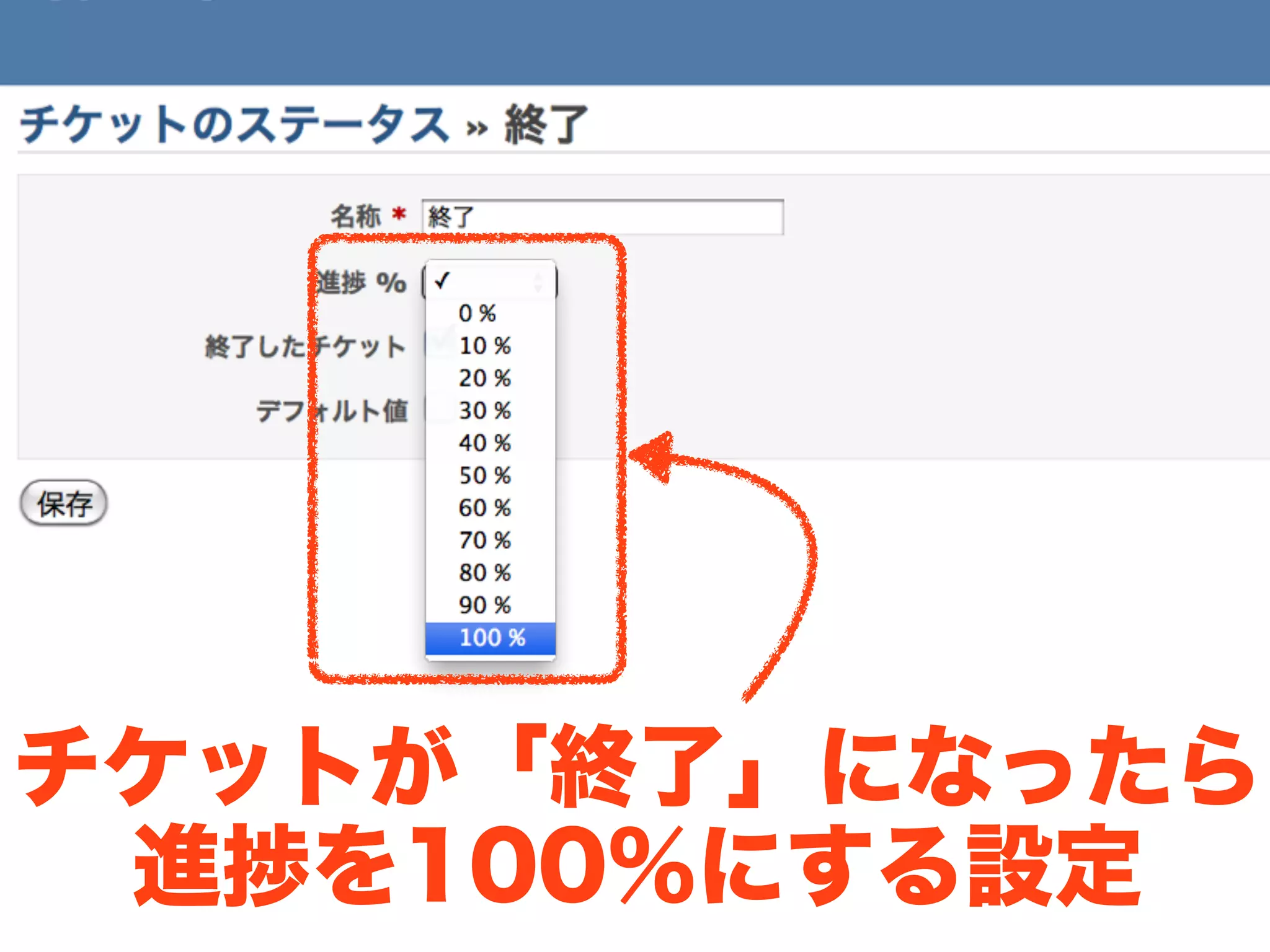Image resolution: width=1270 pixels, height=952 pixels.
Task: Choose 20 % from progress dropdown
Action: point(490,378)
